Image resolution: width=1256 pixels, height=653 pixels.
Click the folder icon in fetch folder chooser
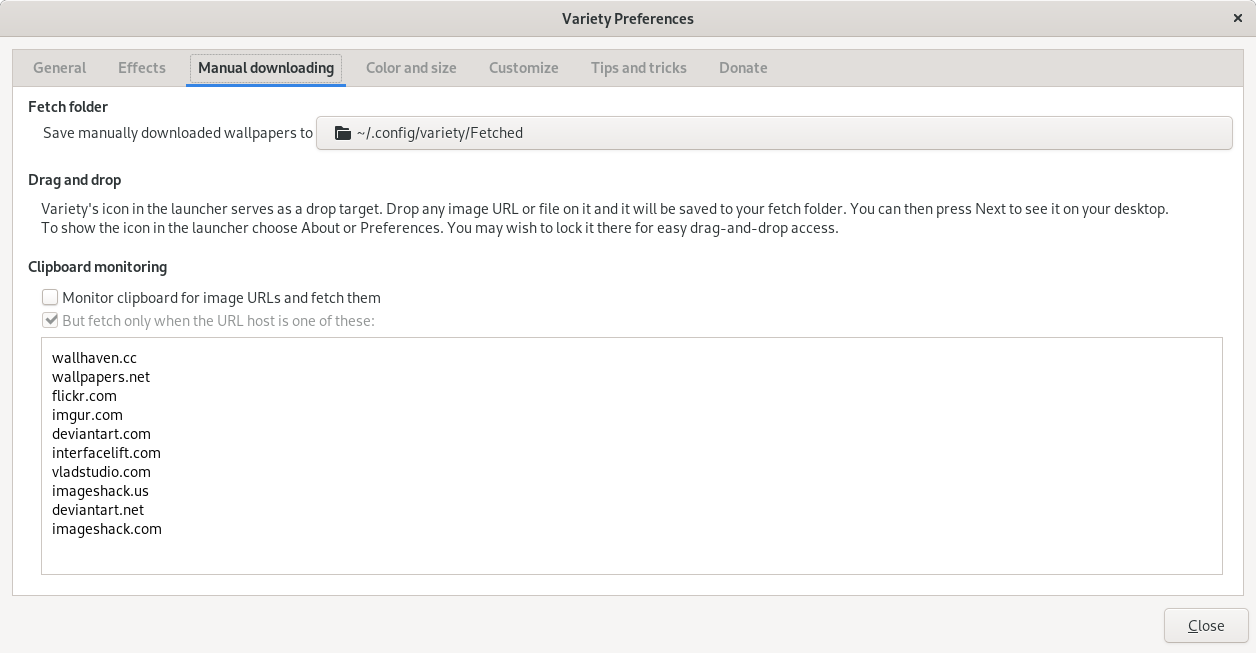click(343, 133)
